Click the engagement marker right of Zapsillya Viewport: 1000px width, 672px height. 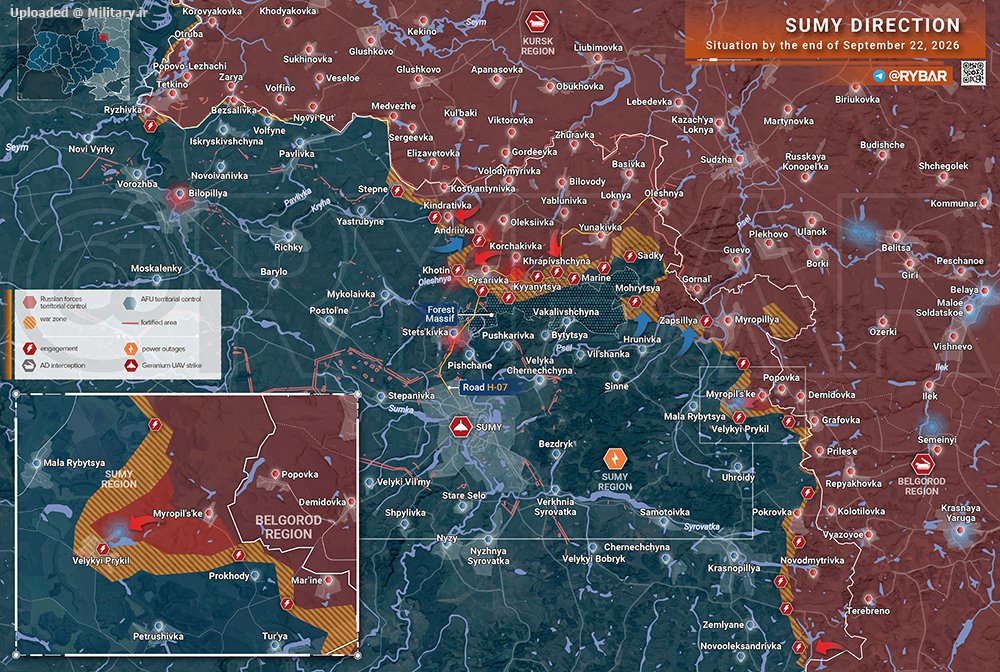[706, 321]
